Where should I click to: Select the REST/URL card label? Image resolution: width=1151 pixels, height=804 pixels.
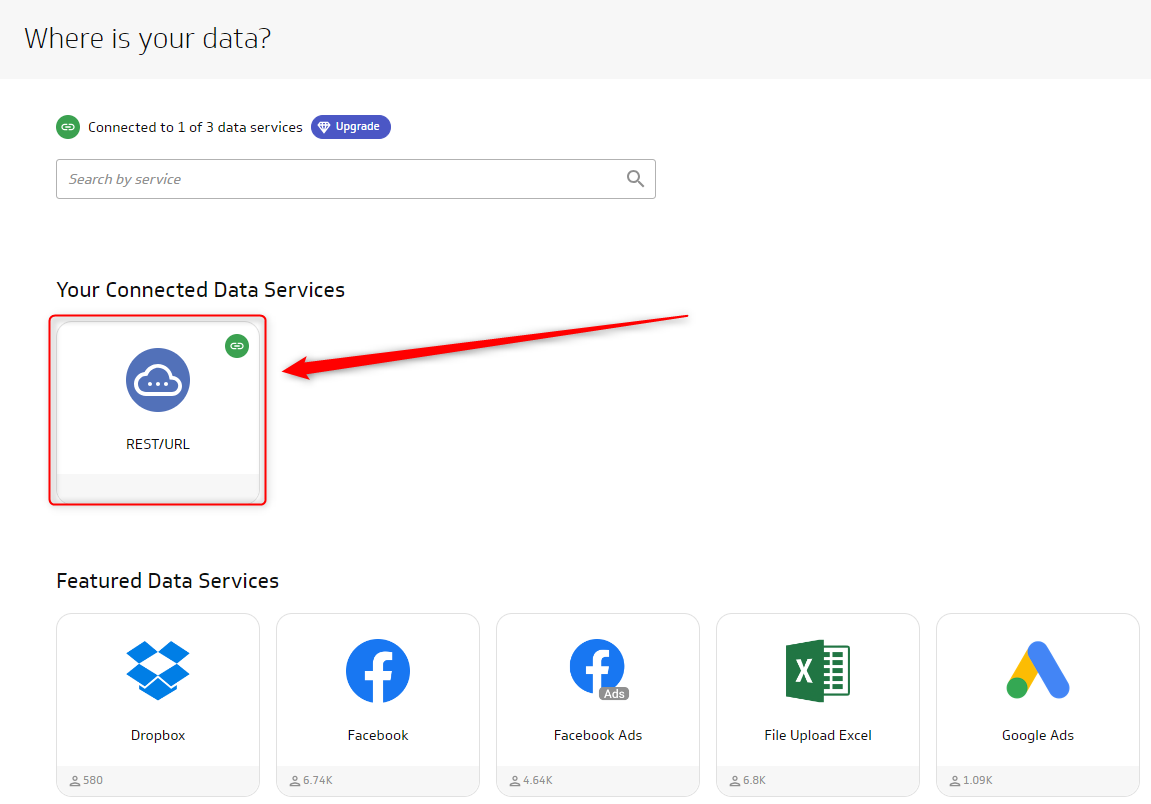coord(158,444)
